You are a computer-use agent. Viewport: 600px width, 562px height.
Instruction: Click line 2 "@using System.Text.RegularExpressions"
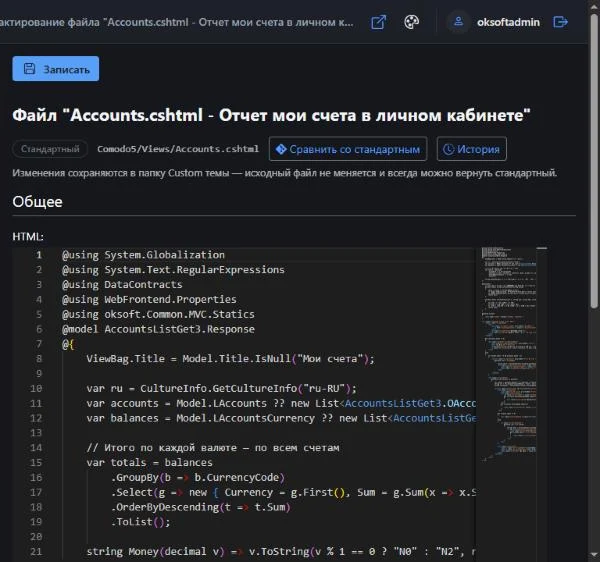pos(173,270)
